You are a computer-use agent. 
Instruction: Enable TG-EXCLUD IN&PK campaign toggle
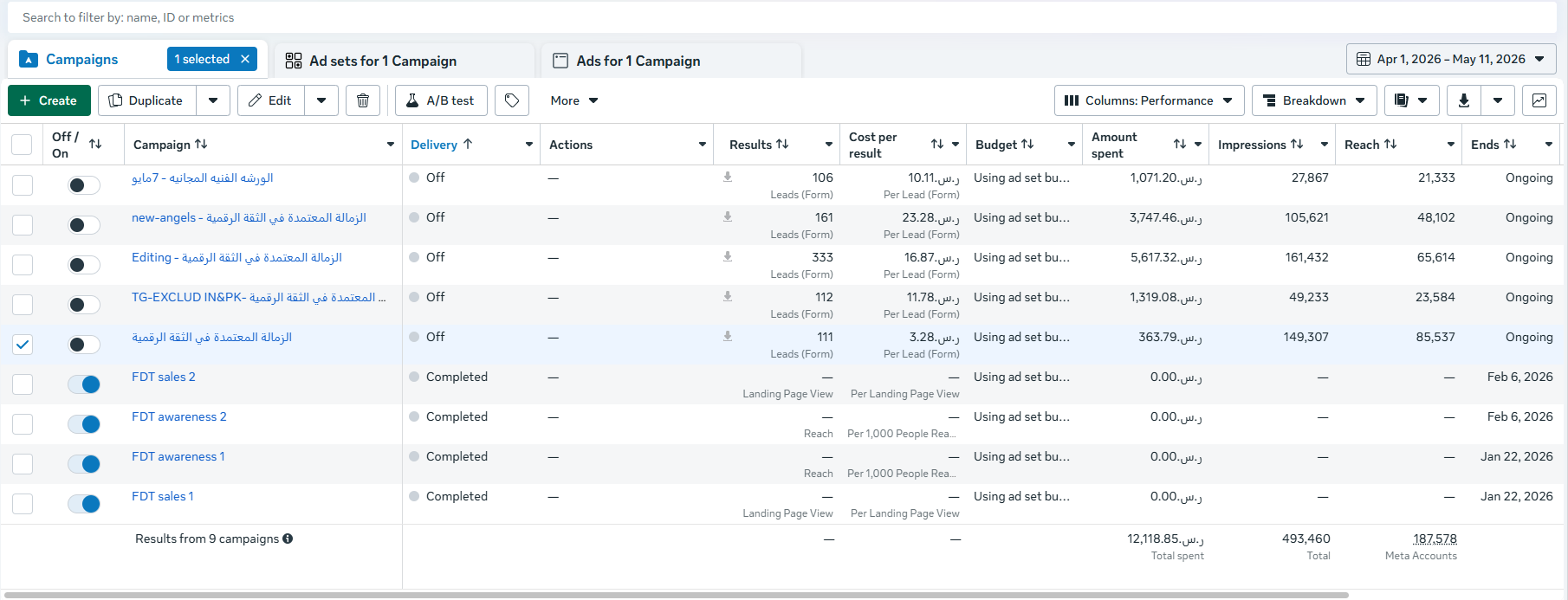pyautogui.click(x=84, y=305)
